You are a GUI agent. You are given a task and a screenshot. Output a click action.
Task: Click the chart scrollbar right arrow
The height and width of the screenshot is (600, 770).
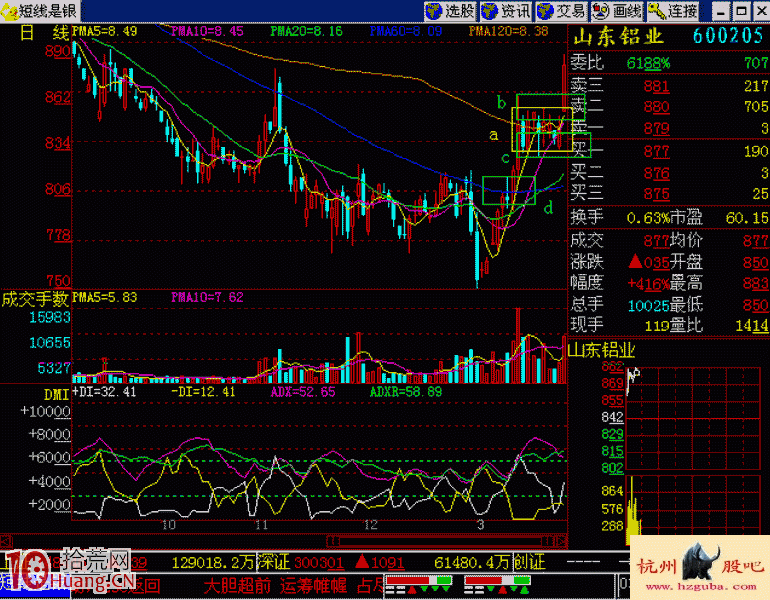coord(562,541)
